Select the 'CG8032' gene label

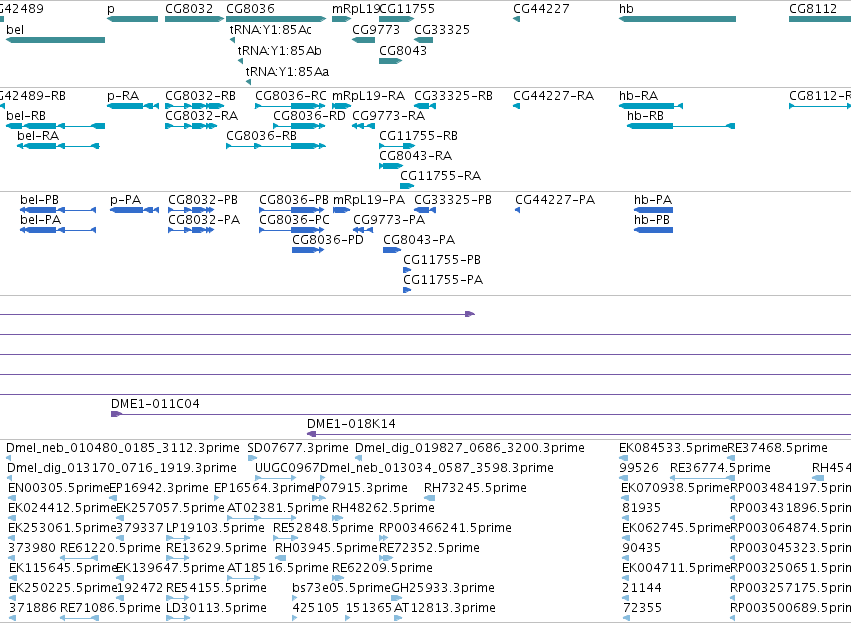coord(189,9)
